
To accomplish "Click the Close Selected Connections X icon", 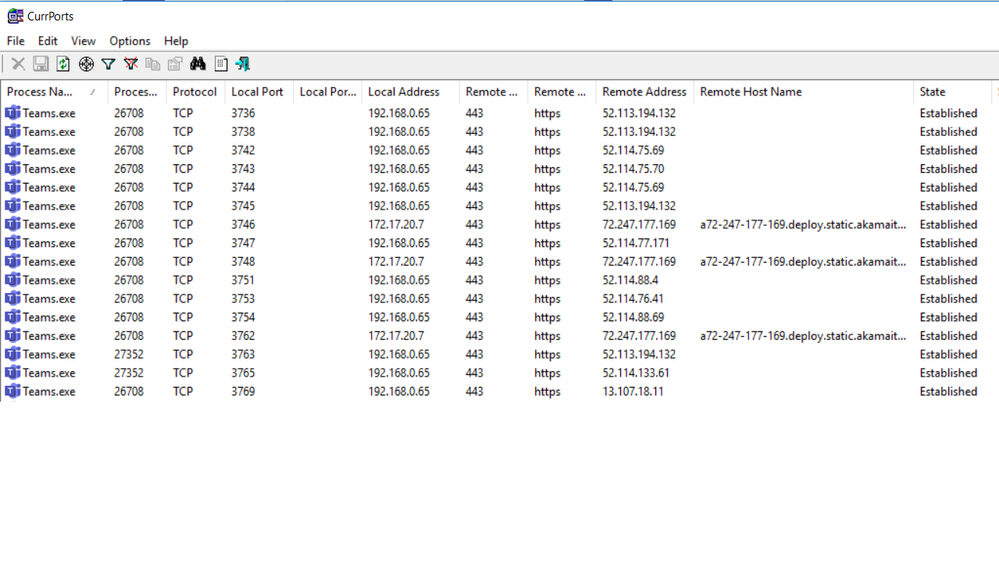I will (x=18, y=64).
